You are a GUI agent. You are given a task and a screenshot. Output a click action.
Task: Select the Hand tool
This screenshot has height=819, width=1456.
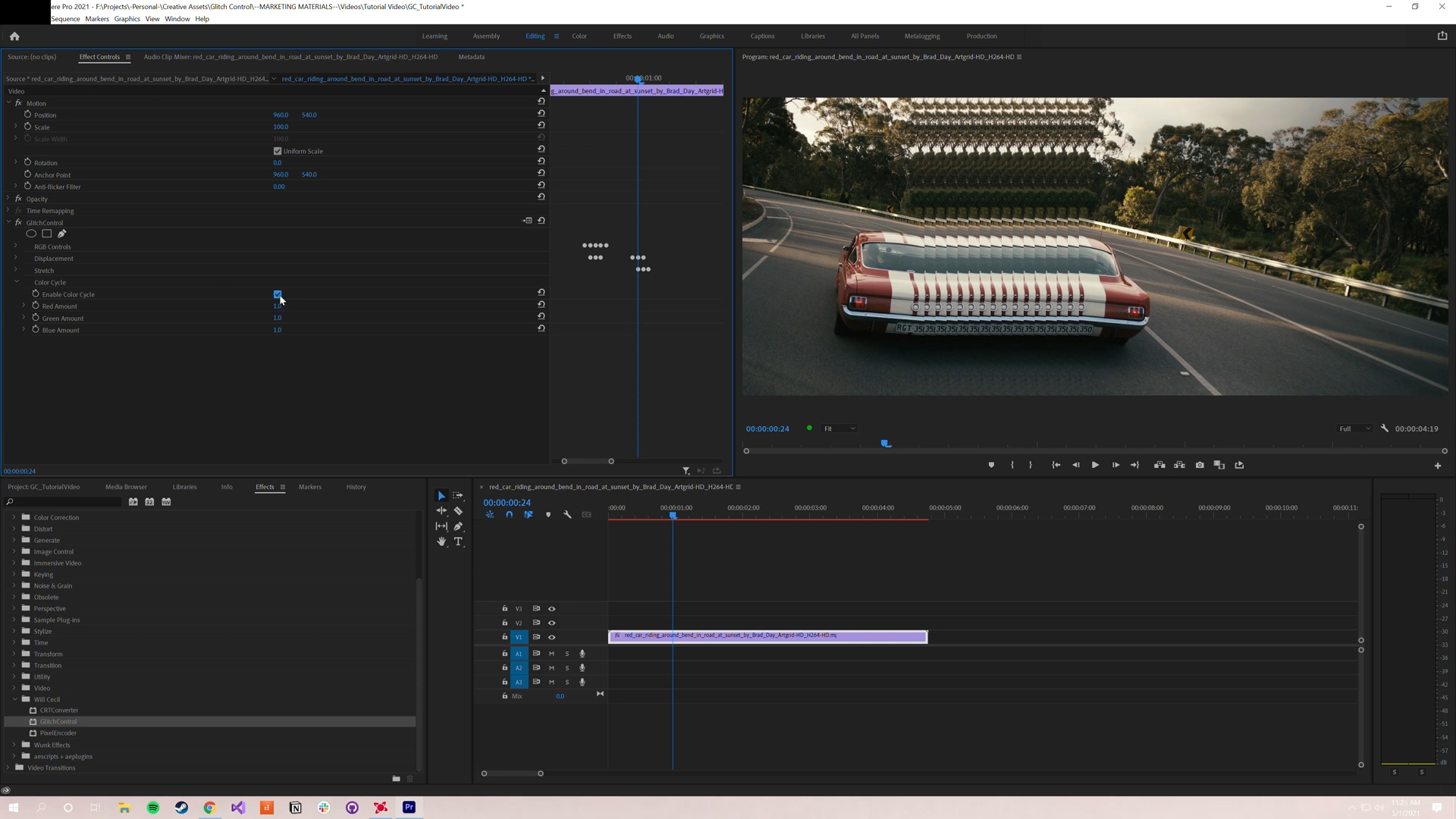point(441,541)
